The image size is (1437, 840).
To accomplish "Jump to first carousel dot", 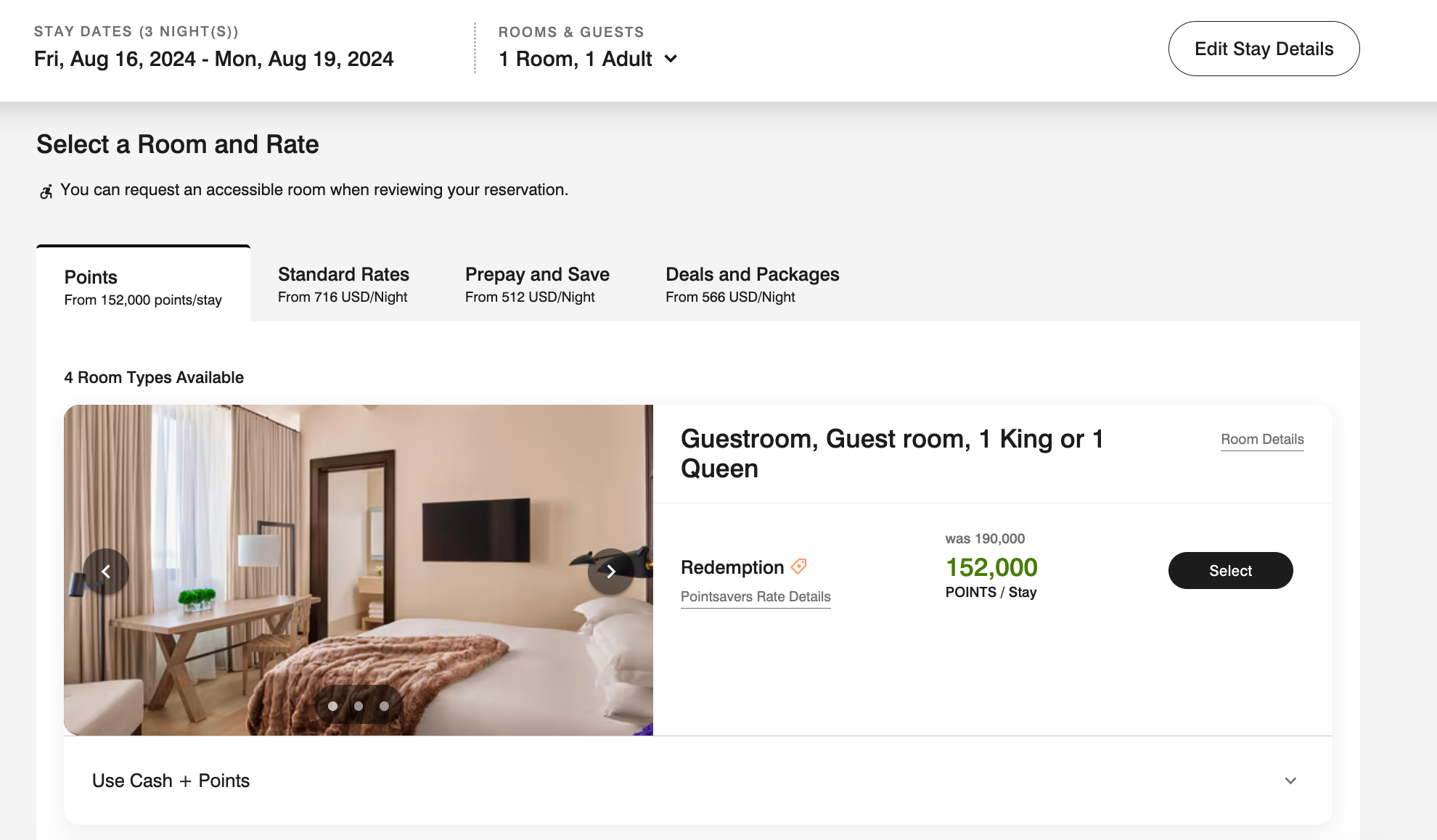I will point(332,706).
